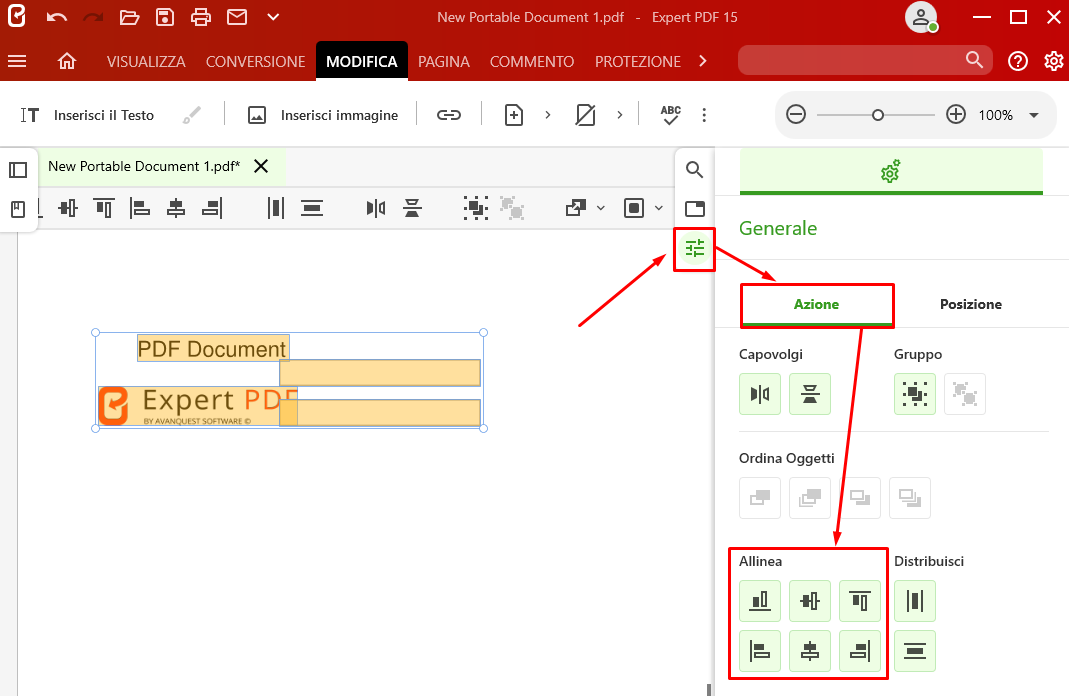1069x696 pixels.
Task: Select the PAGINA ribbon tab
Action: point(444,61)
